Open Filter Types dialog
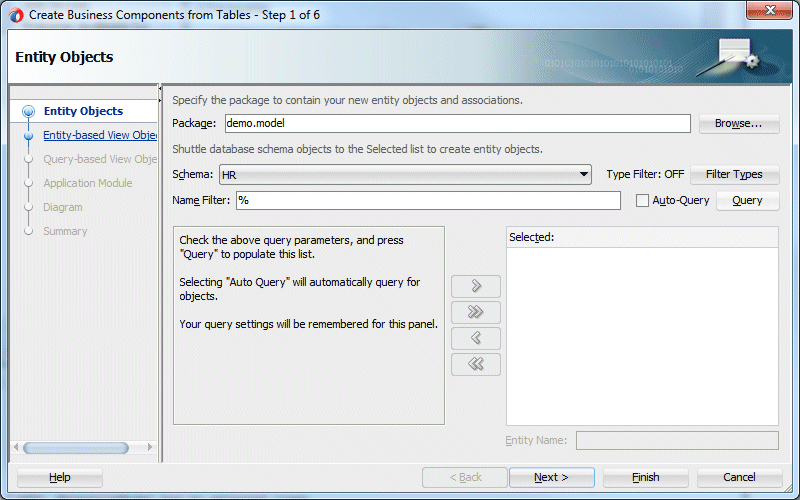800x500 pixels. click(x=734, y=174)
